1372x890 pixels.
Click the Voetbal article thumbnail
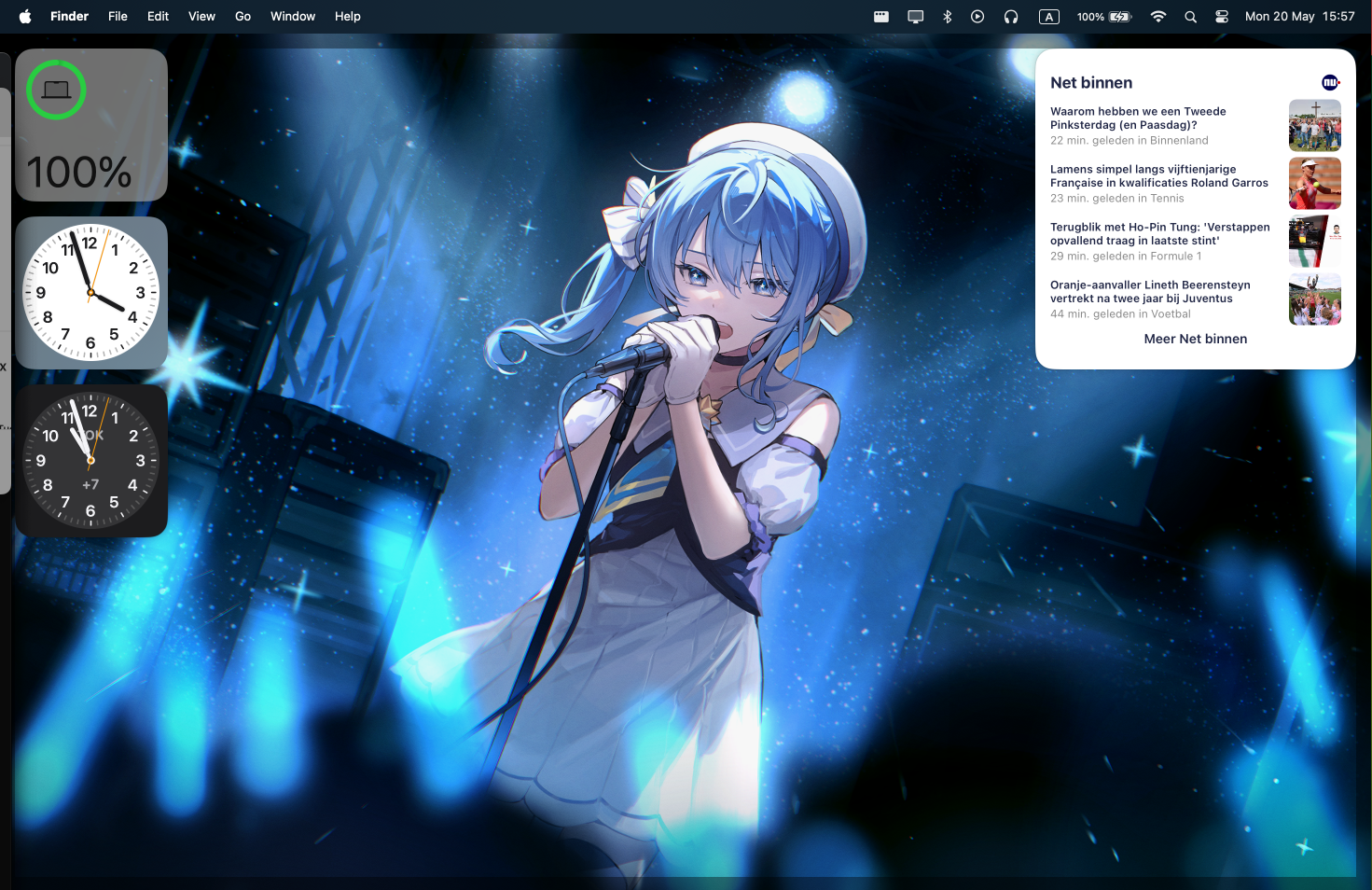click(1315, 299)
